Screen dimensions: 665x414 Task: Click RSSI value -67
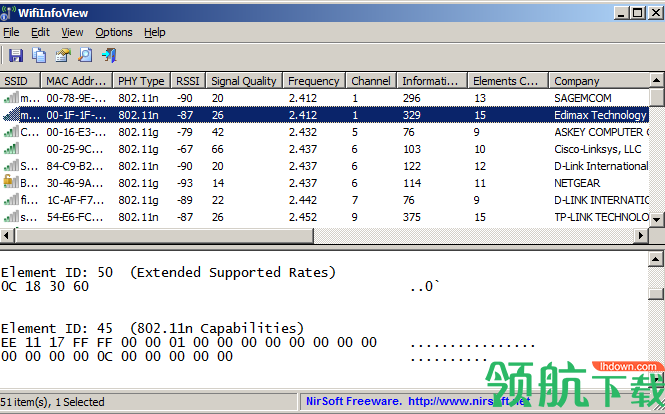[185, 149]
